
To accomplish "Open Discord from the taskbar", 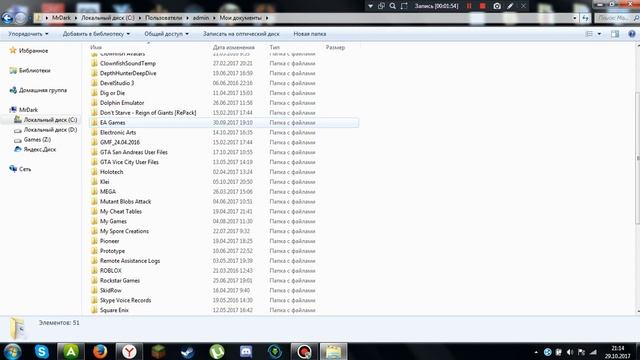I will pyautogui.click(x=246, y=351).
